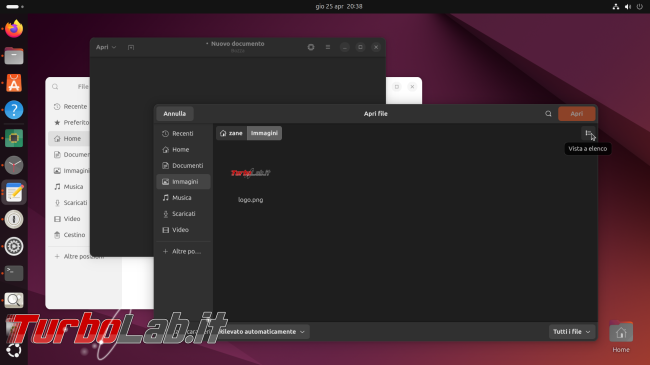Select the Immagini breadcrumb
Image resolution: width=650 pixels, height=365 pixels.
pos(264,133)
